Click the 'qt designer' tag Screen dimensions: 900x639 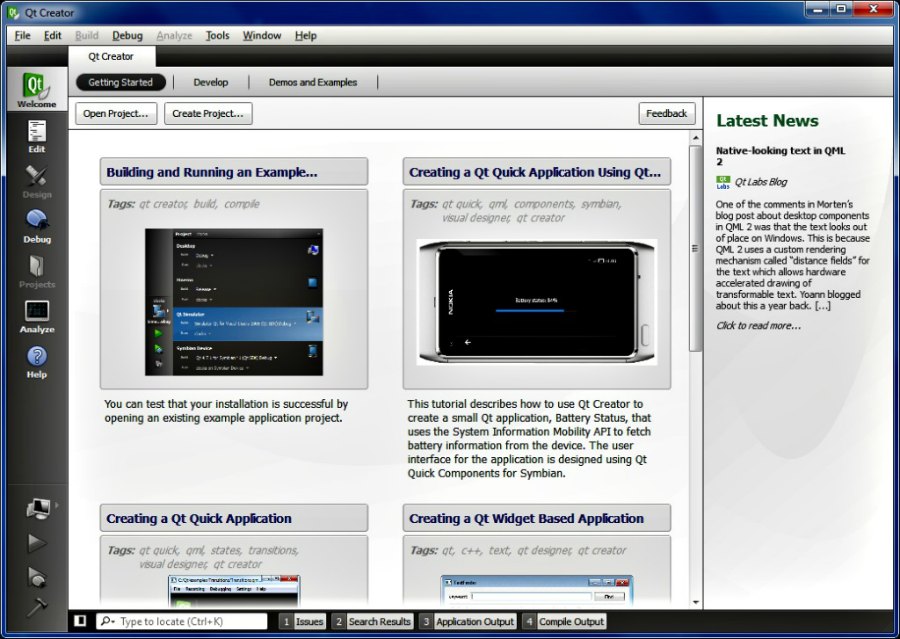544,550
